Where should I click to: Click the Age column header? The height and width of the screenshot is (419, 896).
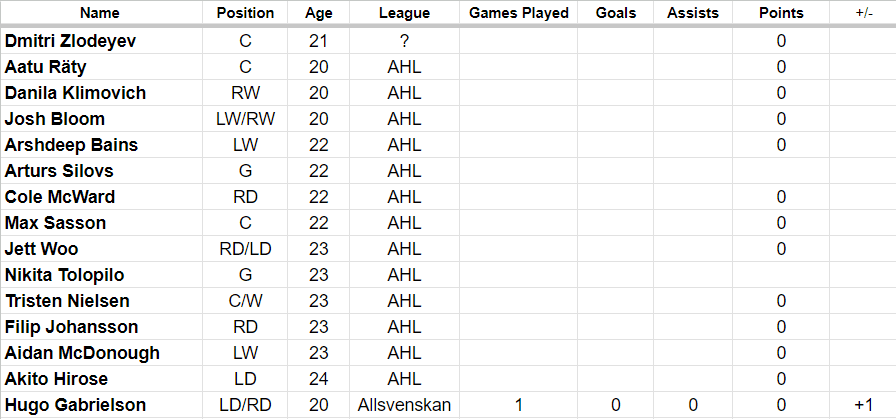click(x=319, y=13)
